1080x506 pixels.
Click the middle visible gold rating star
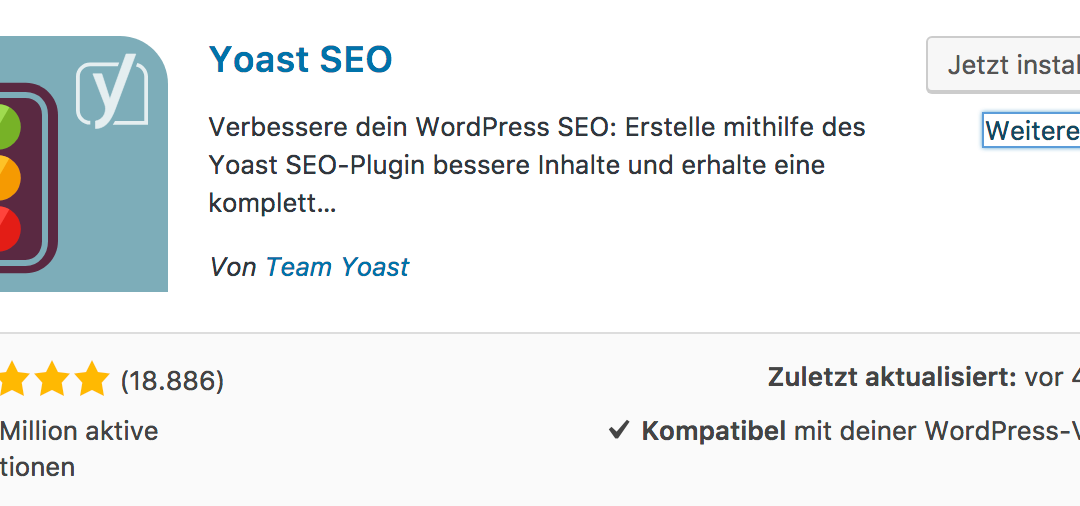click(x=50, y=380)
